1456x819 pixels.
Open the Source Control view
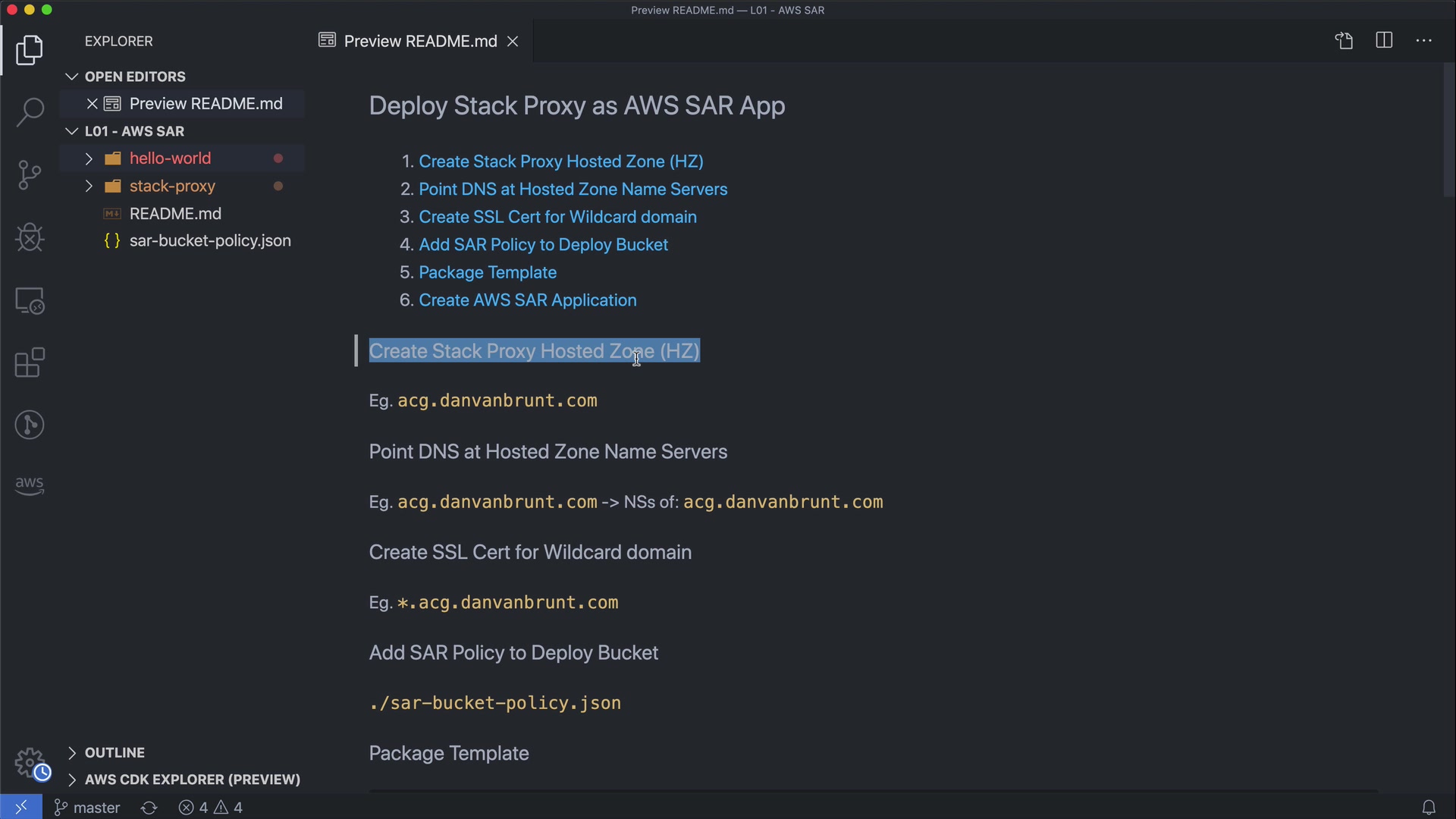30,175
